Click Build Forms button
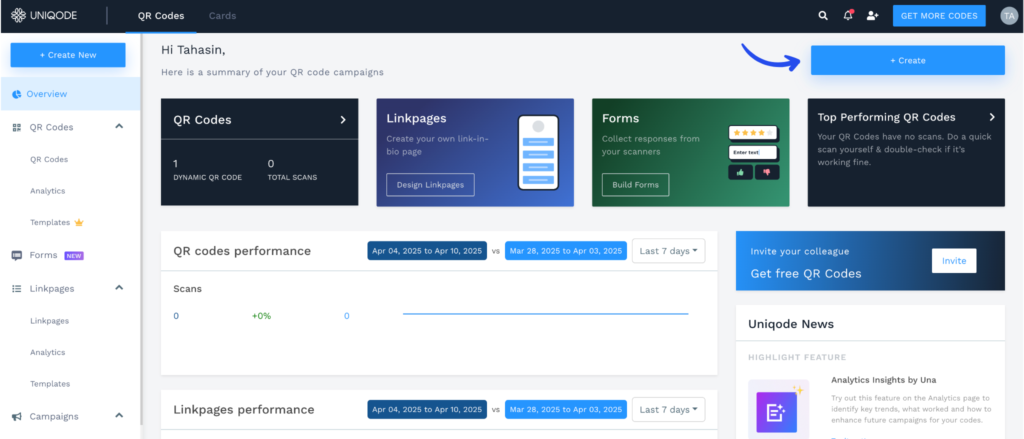 635,185
